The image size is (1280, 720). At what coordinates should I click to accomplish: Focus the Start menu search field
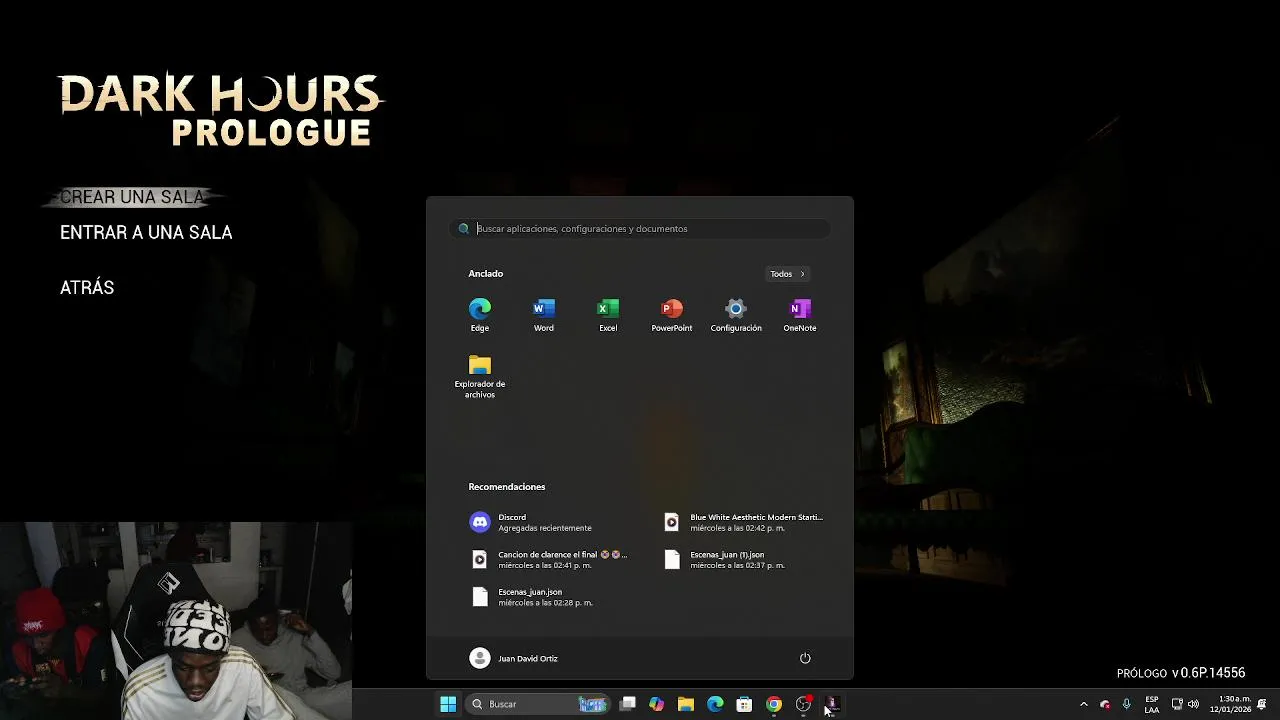(x=640, y=229)
